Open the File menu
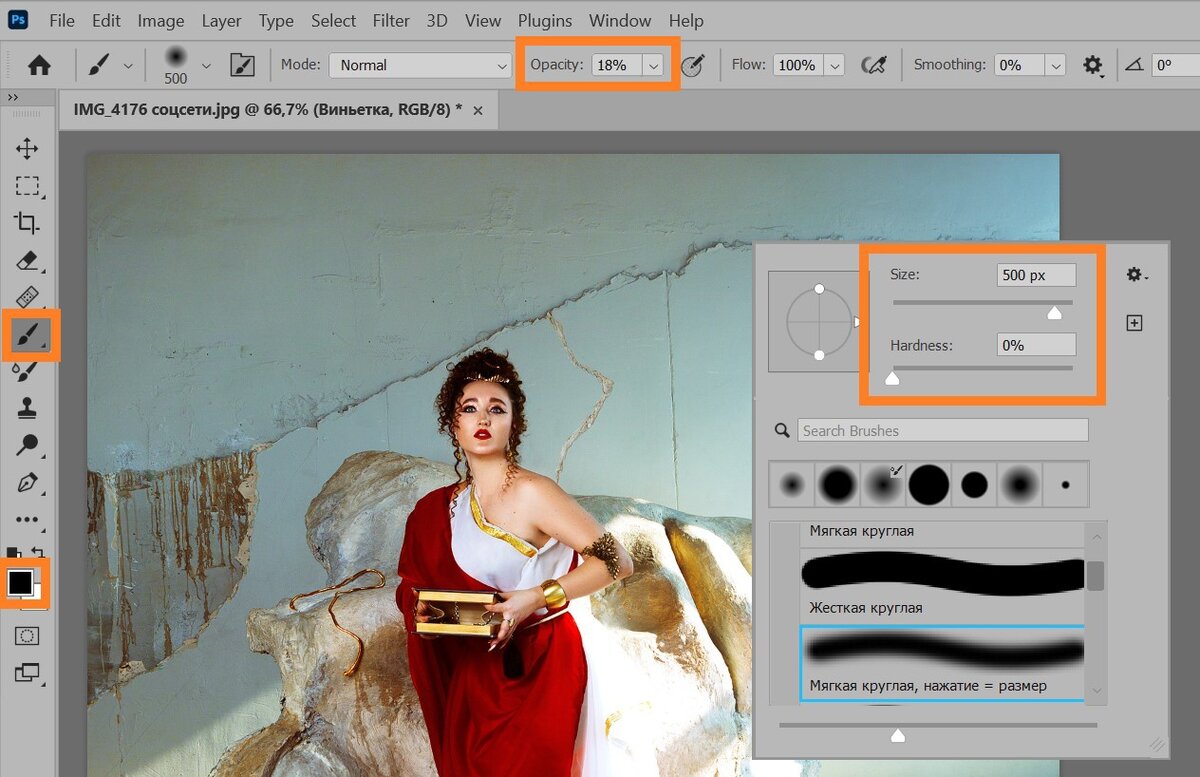1200x777 pixels. point(61,20)
